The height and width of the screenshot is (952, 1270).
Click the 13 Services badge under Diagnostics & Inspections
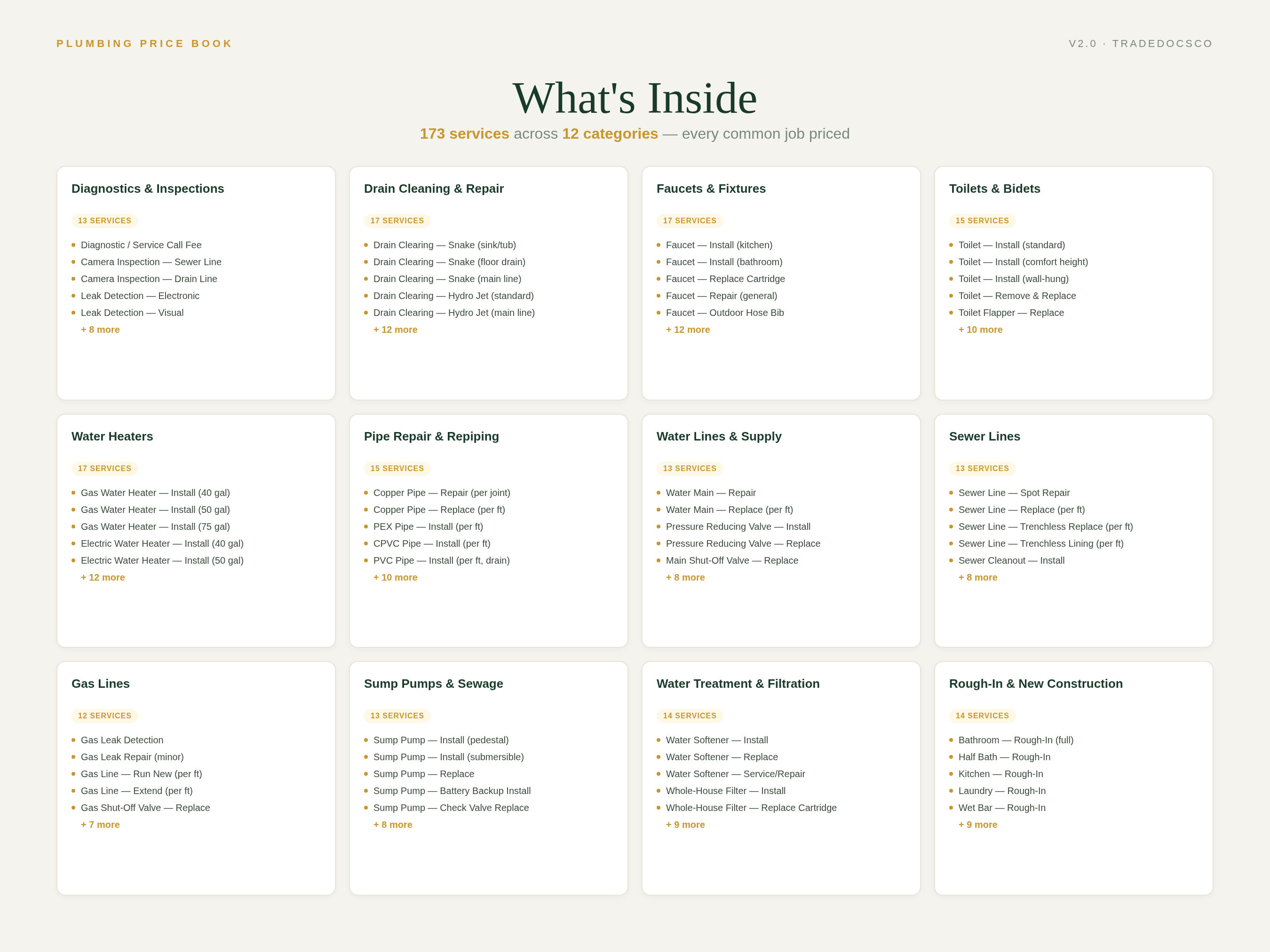[104, 221]
